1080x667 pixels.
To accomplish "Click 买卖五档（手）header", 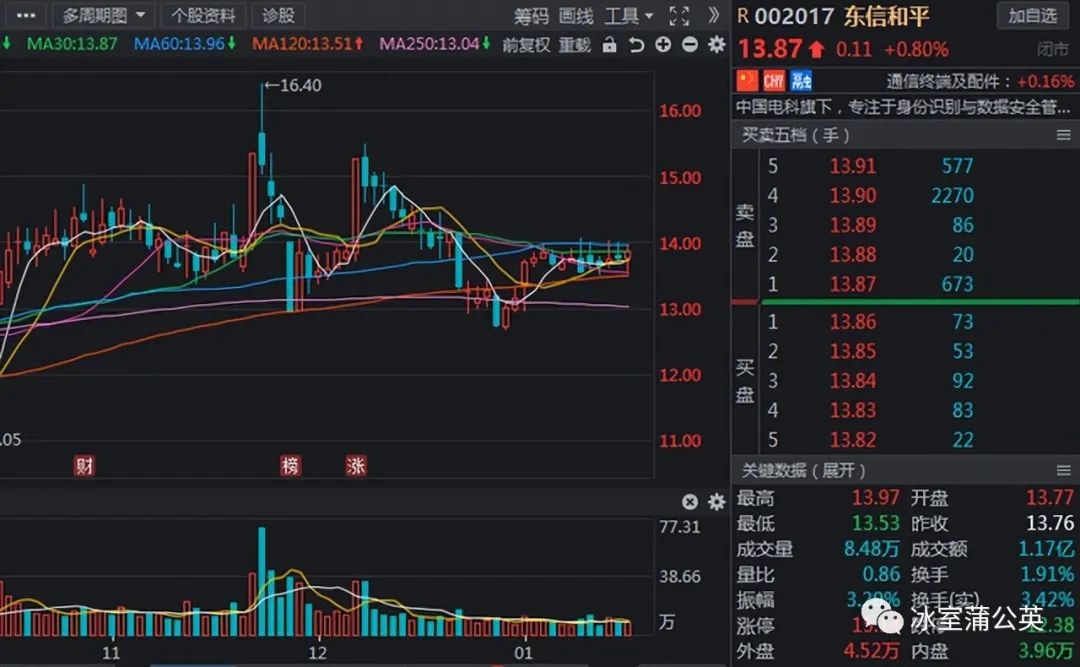I will tap(796, 135).
